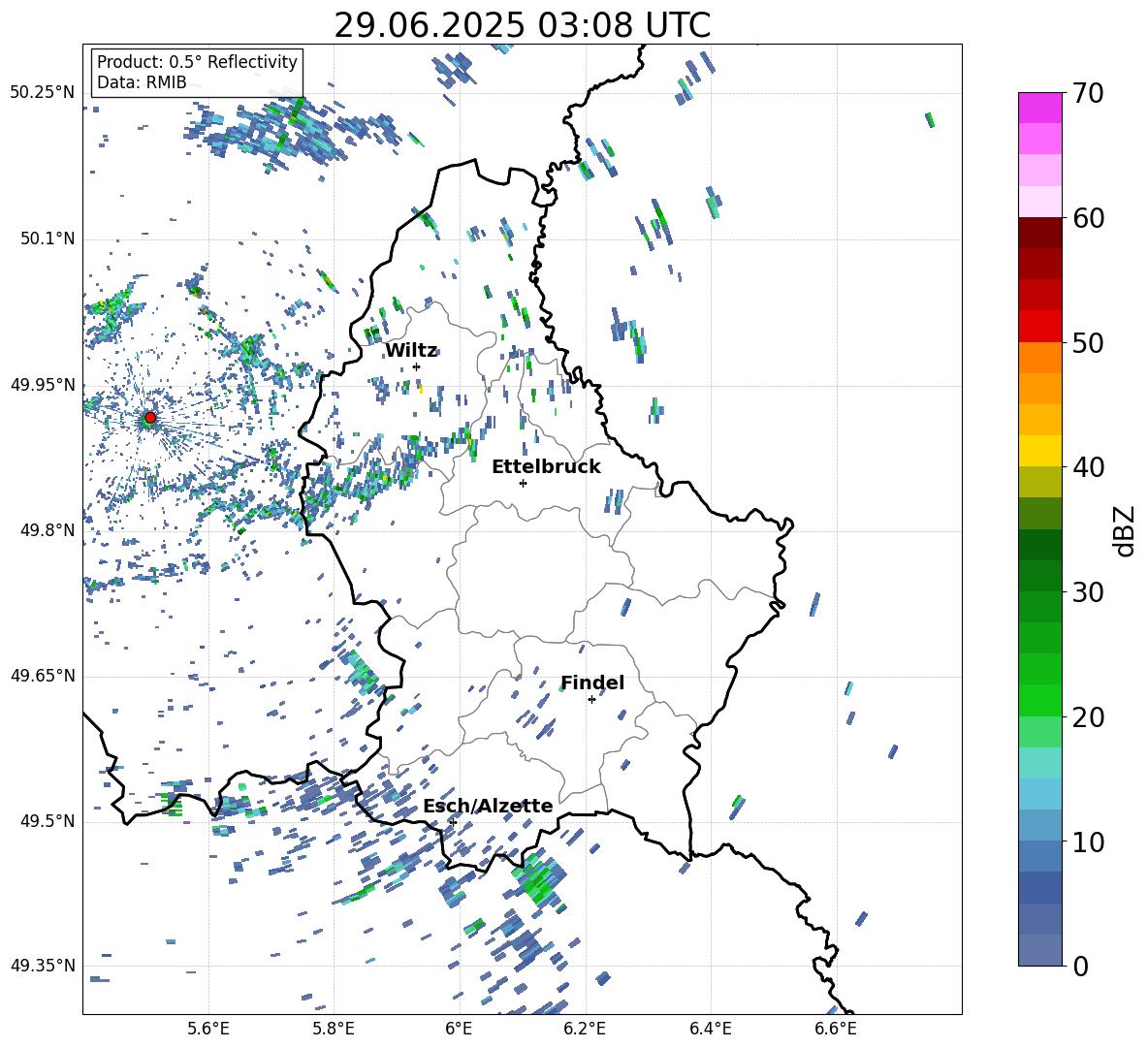Viewport: 1148px width, 1048px height.
Task: Click the Esch/Alzette cross marker
Action: [x=453, y=822]
